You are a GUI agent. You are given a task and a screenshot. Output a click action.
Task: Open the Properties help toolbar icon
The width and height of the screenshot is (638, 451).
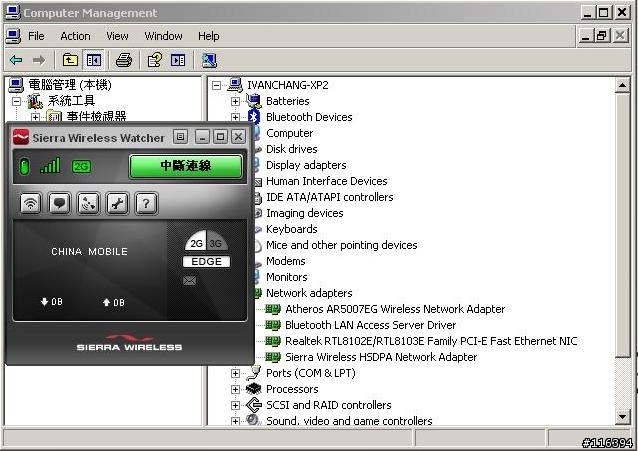(x=155, y=60)
